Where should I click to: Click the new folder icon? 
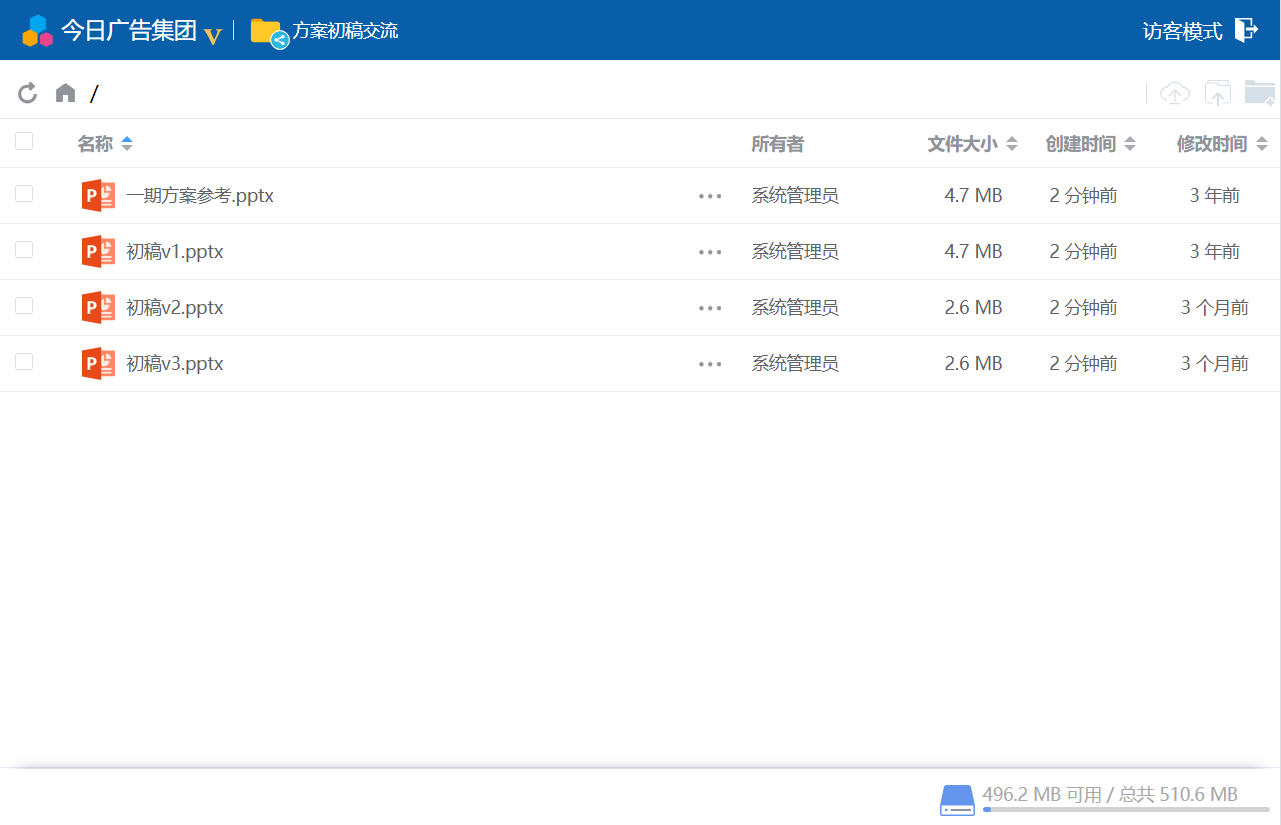[1260, 93]
